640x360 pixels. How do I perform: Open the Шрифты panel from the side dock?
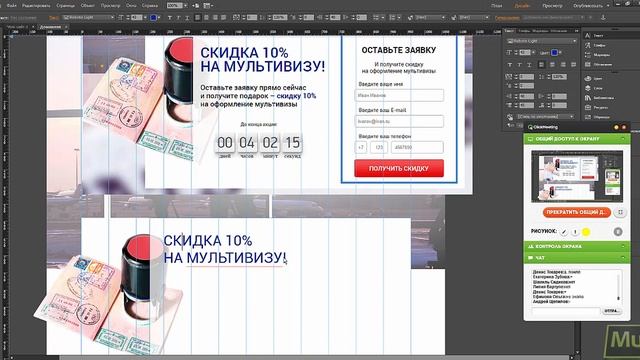pos(596,45)
